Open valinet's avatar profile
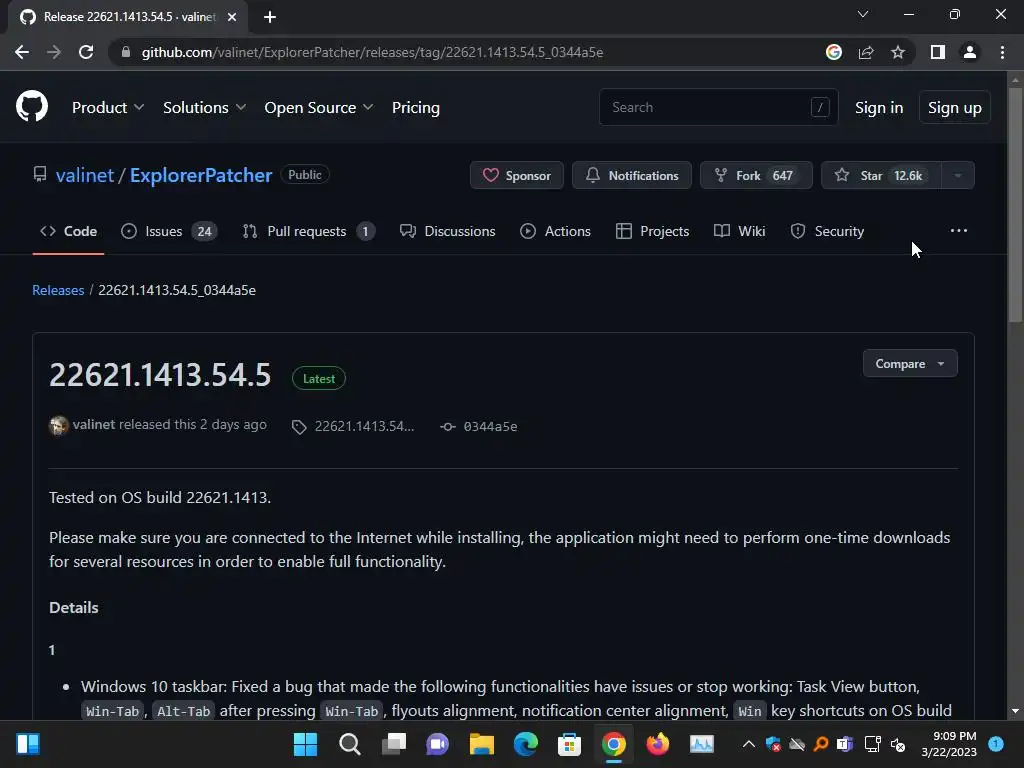The width and height of the screenshot is (1024, 768). [59, 426]
